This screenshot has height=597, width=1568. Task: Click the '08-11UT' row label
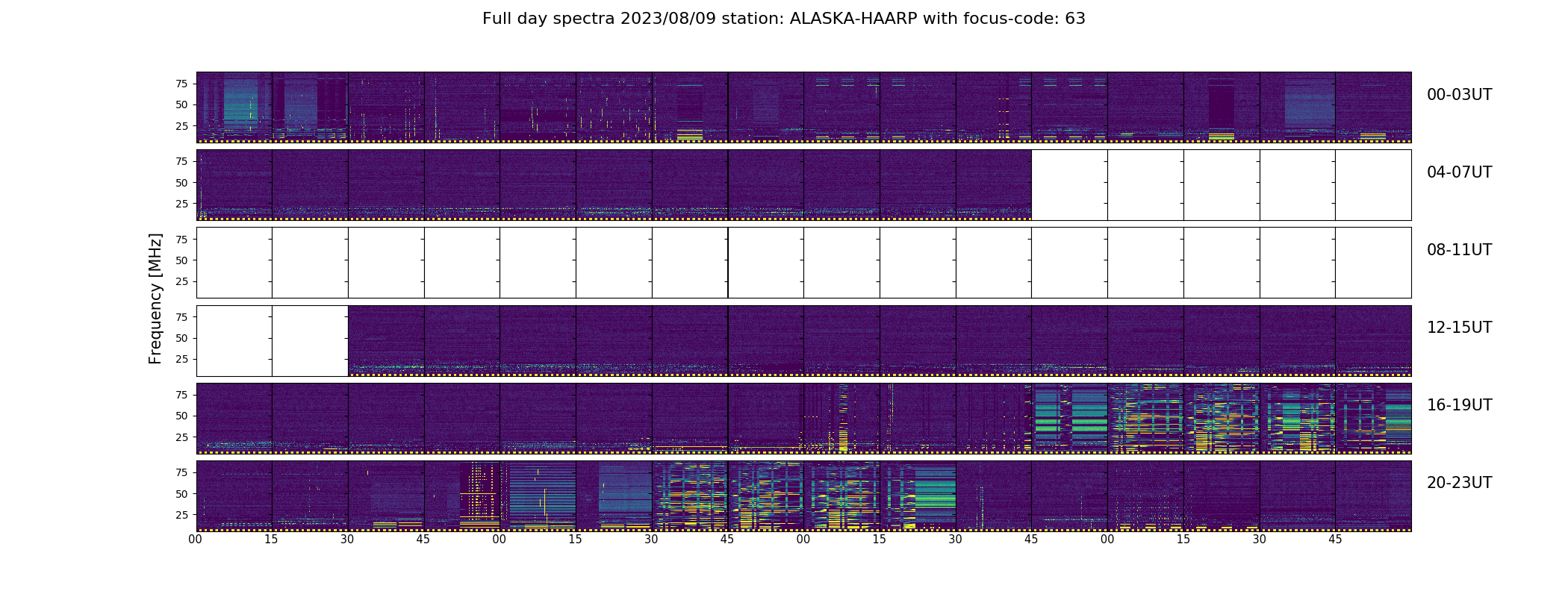[1459, 250]
